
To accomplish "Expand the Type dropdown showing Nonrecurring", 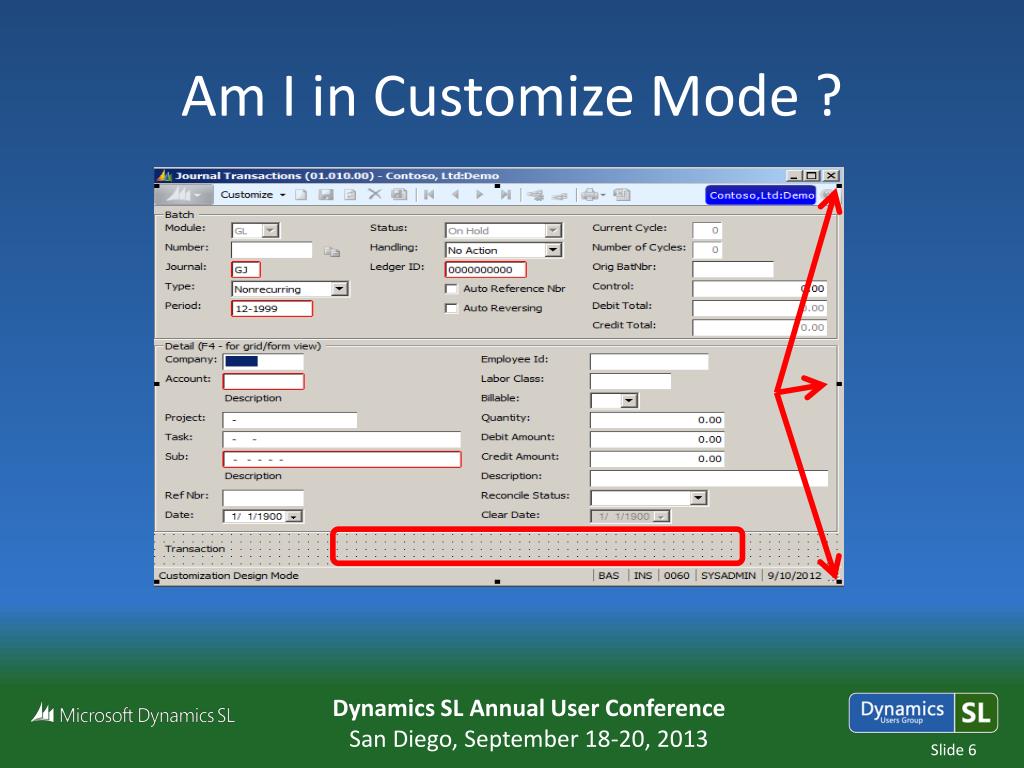I will point(340,289).
